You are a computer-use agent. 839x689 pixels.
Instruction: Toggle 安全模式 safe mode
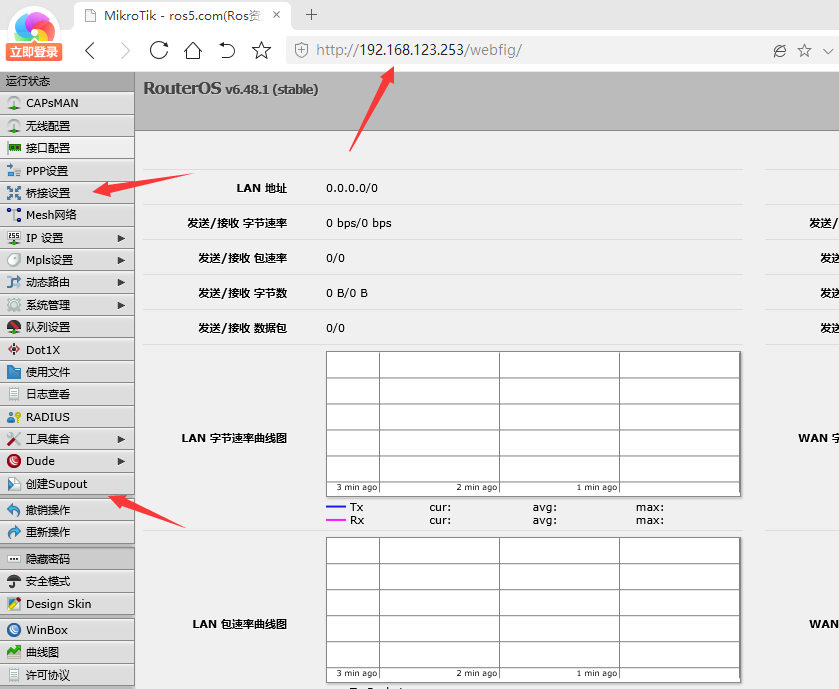(67, 581)
